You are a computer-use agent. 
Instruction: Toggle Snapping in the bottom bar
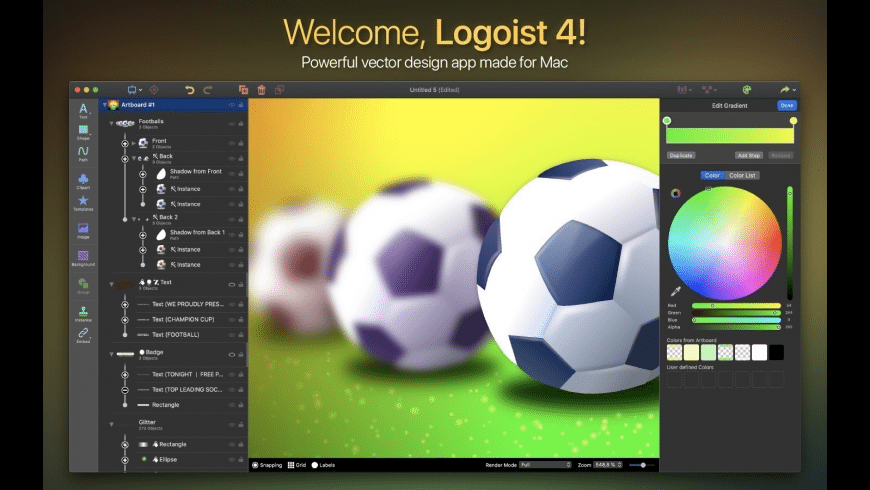(267, 465)
